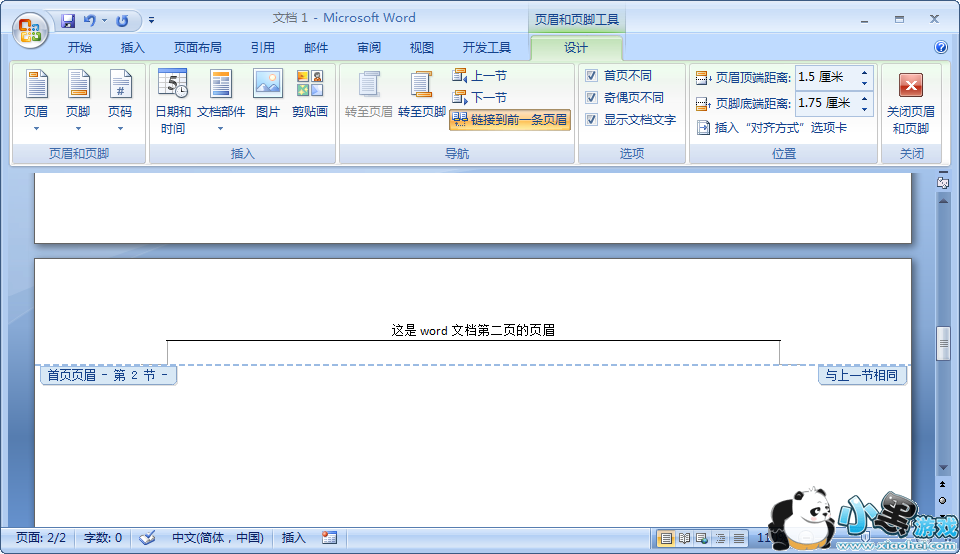
Task: Decrease 页眉顶端距离 with down arrow
Action: [x=864, y=83]
